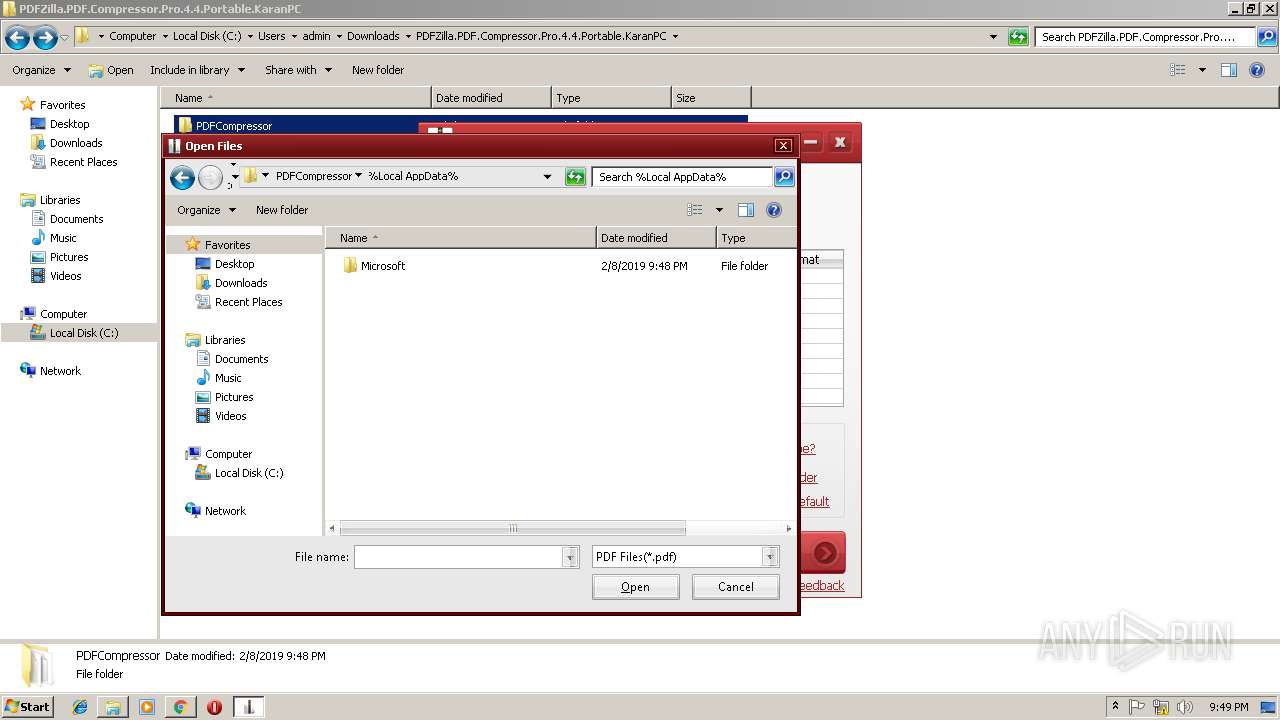Open Windows Start menu
This screenshot has height=720, width=1280.
click(27, 706)
